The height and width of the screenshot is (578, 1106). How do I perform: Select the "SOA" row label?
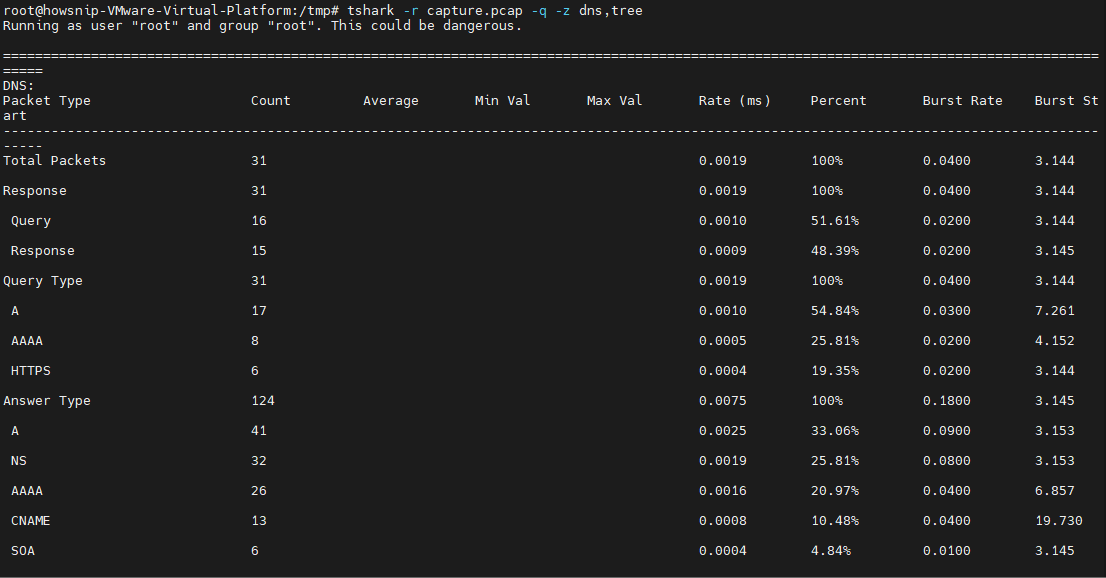tap(23, 550)
